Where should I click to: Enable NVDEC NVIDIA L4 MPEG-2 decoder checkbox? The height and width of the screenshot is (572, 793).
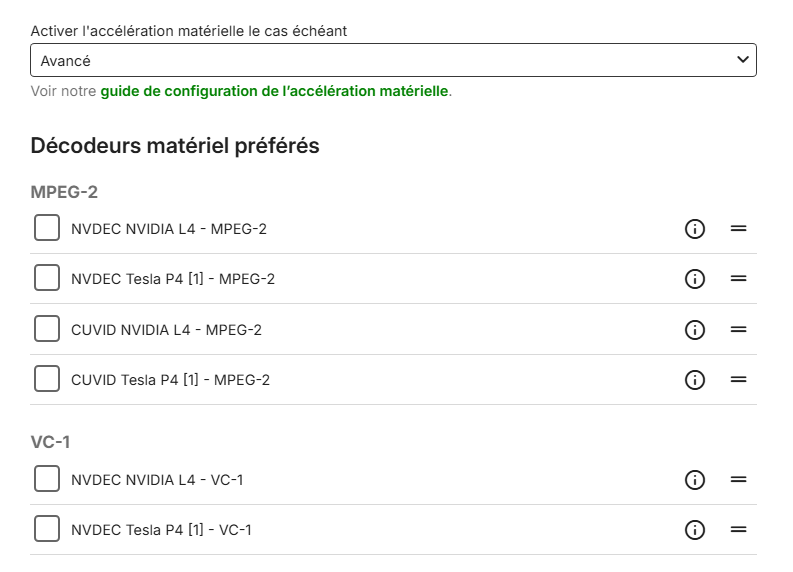click(47, 228)
